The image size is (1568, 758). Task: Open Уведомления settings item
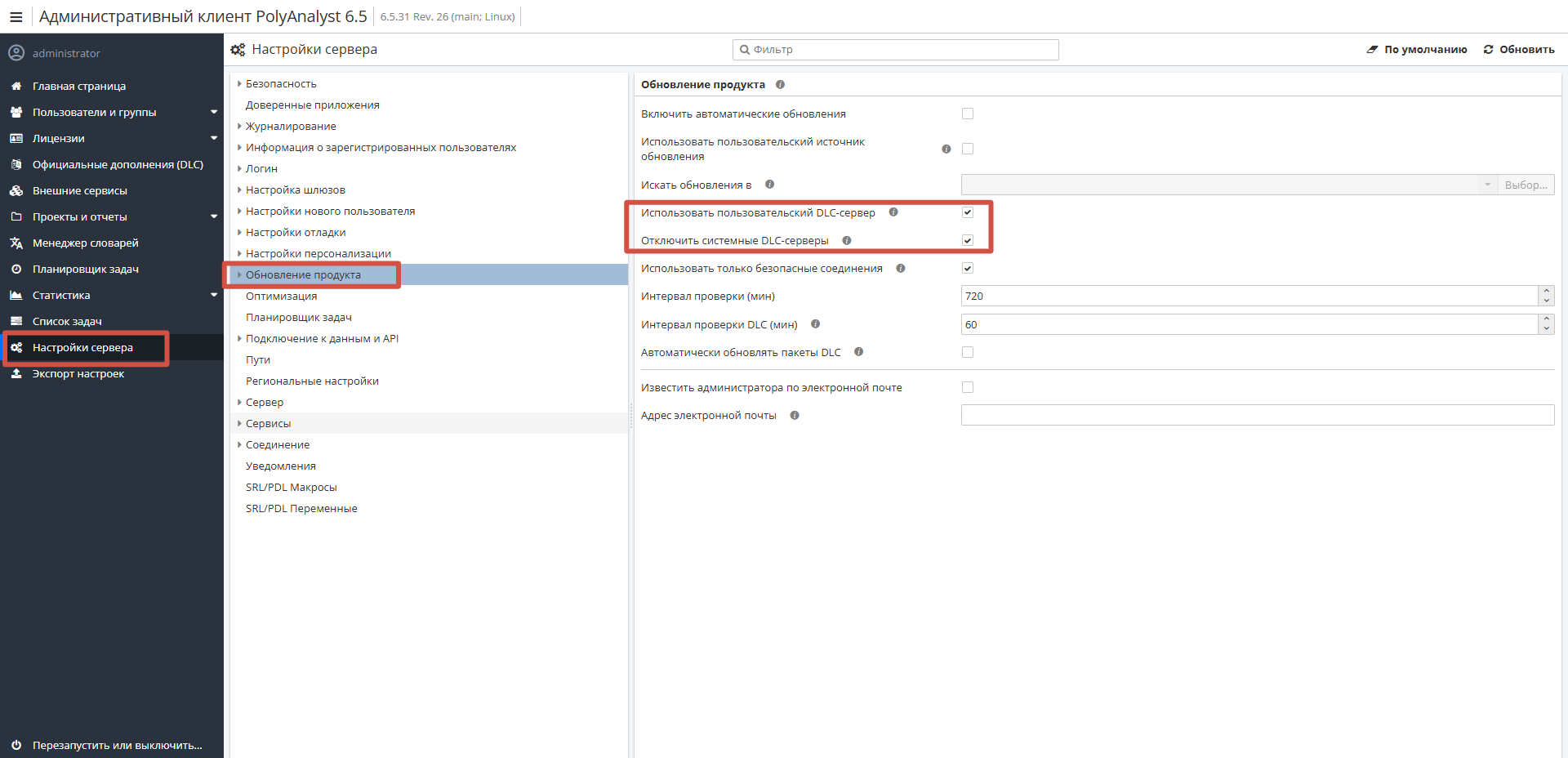[x=280, y=466]
